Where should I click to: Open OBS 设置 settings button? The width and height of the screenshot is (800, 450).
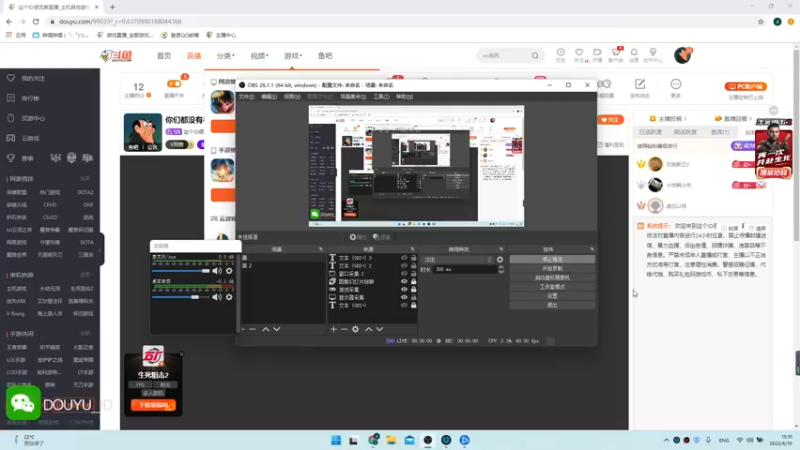point(552,296)
